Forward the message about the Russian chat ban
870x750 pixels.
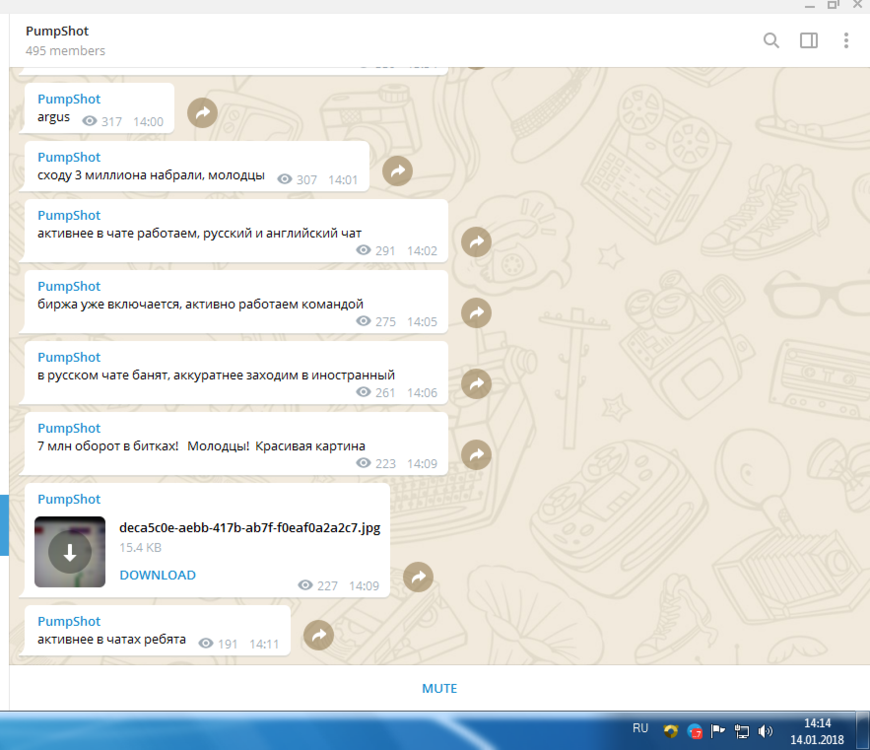click(476, 383)
